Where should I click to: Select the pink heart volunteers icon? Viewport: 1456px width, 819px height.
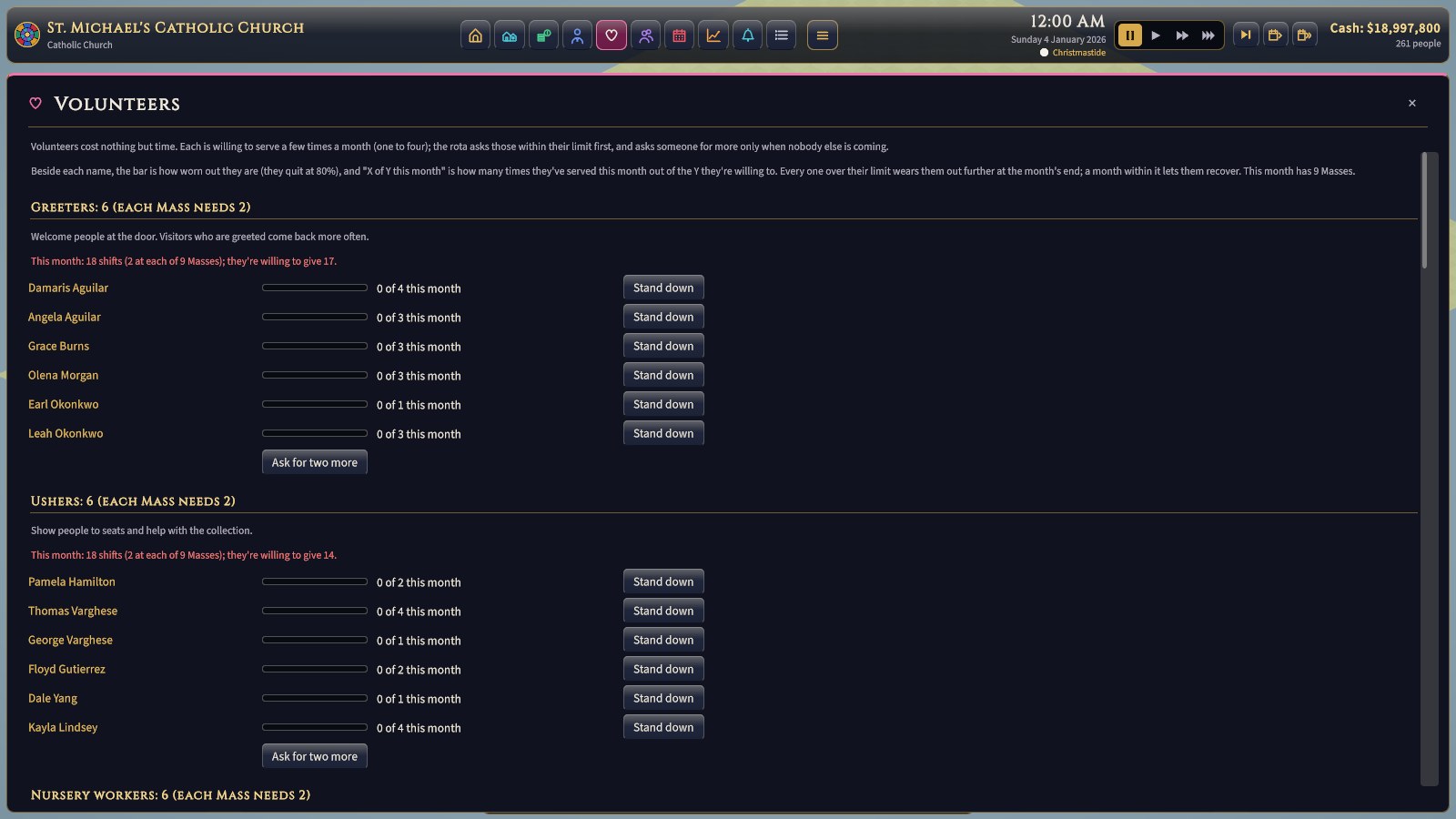pos(612,35)
